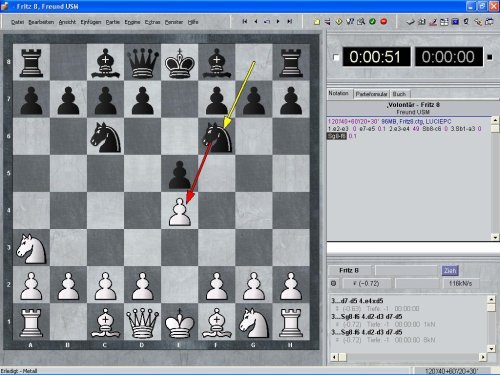
Task: Click the second-to-last toolbar icon
Action: click(x=478, y=22)
